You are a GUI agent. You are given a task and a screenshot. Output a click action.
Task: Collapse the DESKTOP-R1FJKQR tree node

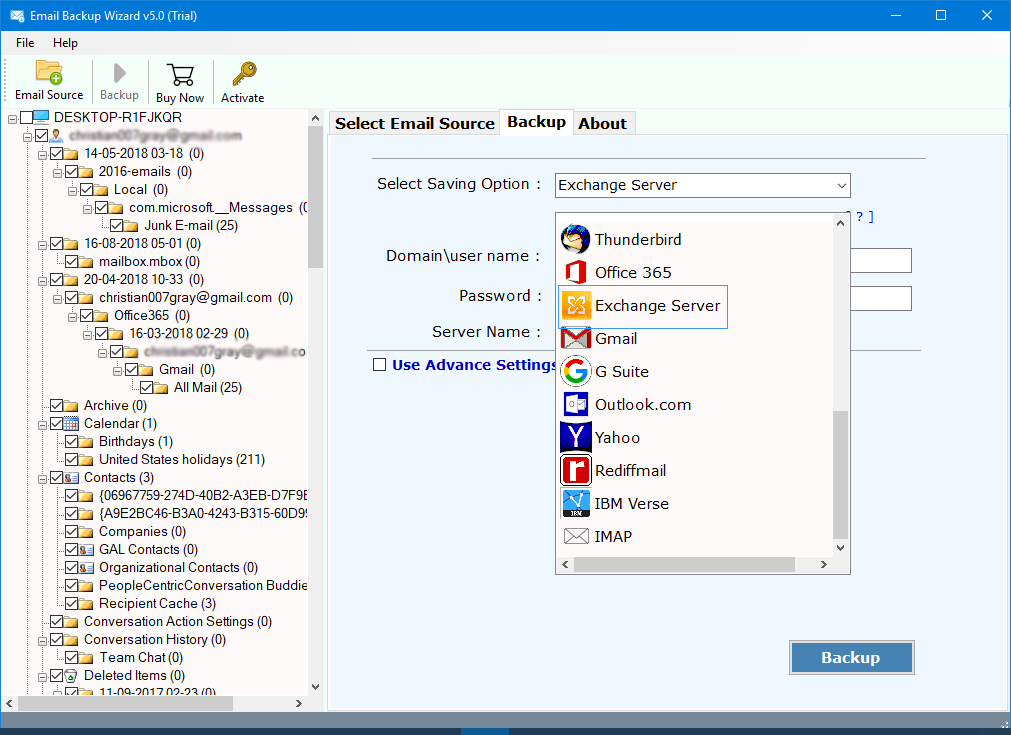[12, 119]
